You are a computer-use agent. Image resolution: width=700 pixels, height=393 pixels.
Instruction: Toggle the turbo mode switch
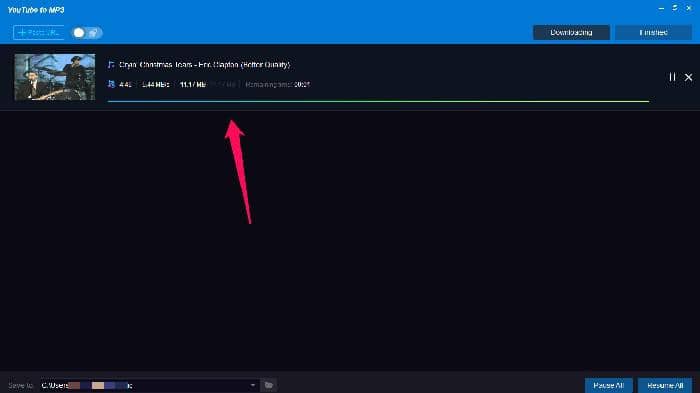pyautogui.click(x=87, y=33)
